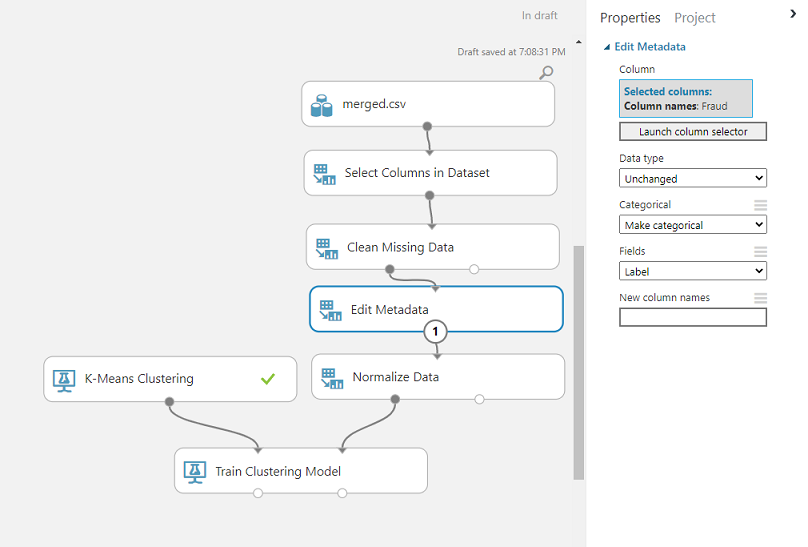Screen dimensions: 808x547
Task: Click the canvas vertical scrollbar thumb
Action: coord(579,363)
